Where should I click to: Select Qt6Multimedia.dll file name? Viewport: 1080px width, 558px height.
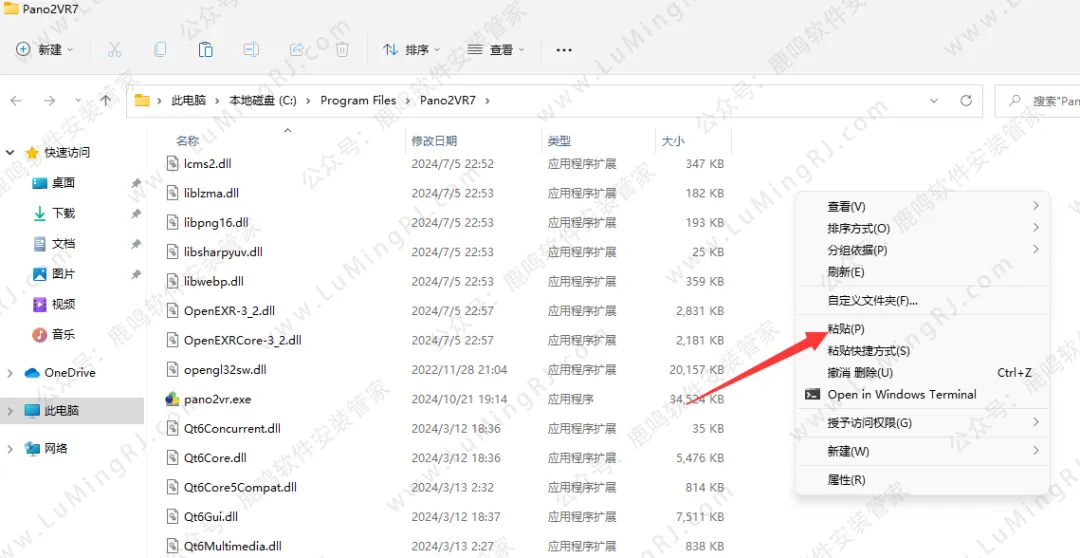(x=233, y=546)
